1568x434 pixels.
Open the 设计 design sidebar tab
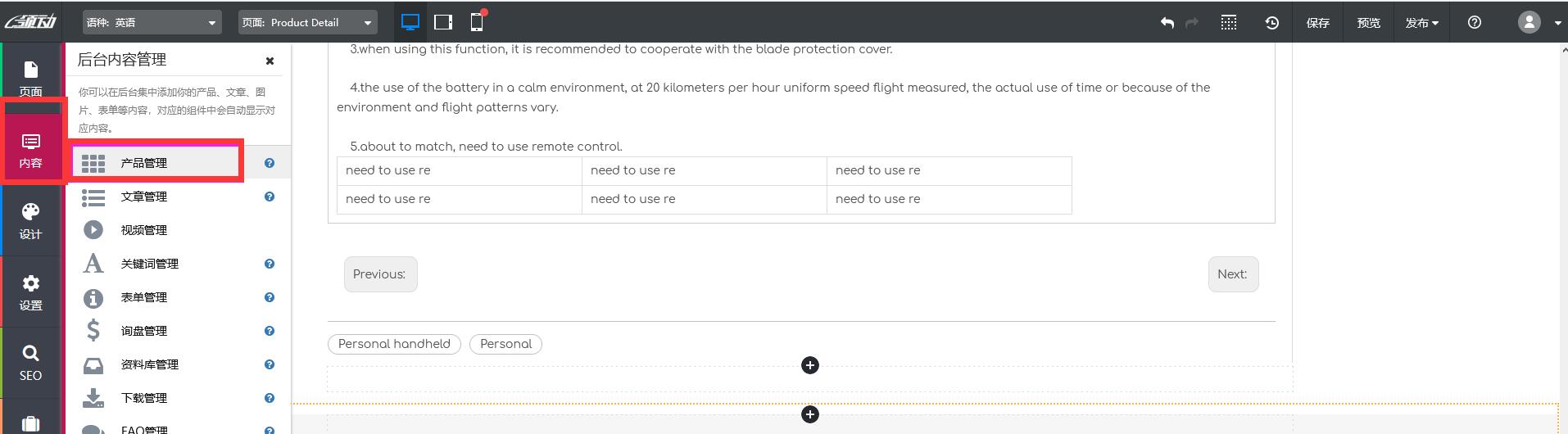[30, 221]
